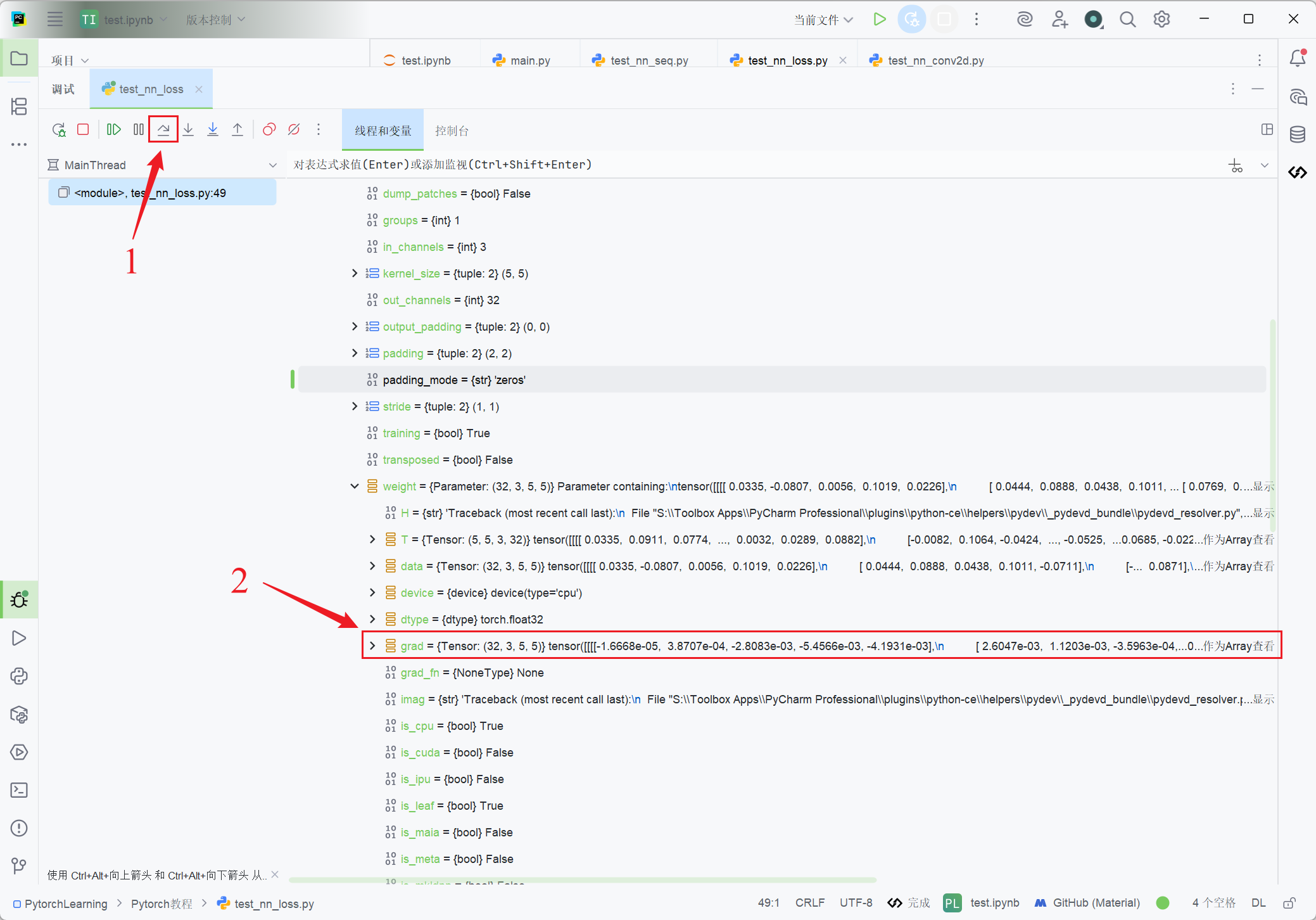Open the Database tool window
Viewport: 1316px width, 920px height.
click(1298, 134)
